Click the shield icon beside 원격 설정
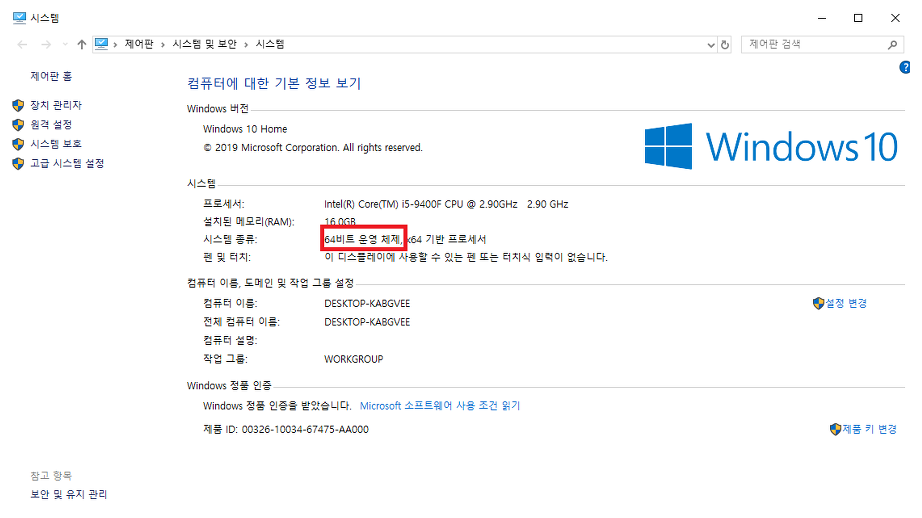 [18, 125]
